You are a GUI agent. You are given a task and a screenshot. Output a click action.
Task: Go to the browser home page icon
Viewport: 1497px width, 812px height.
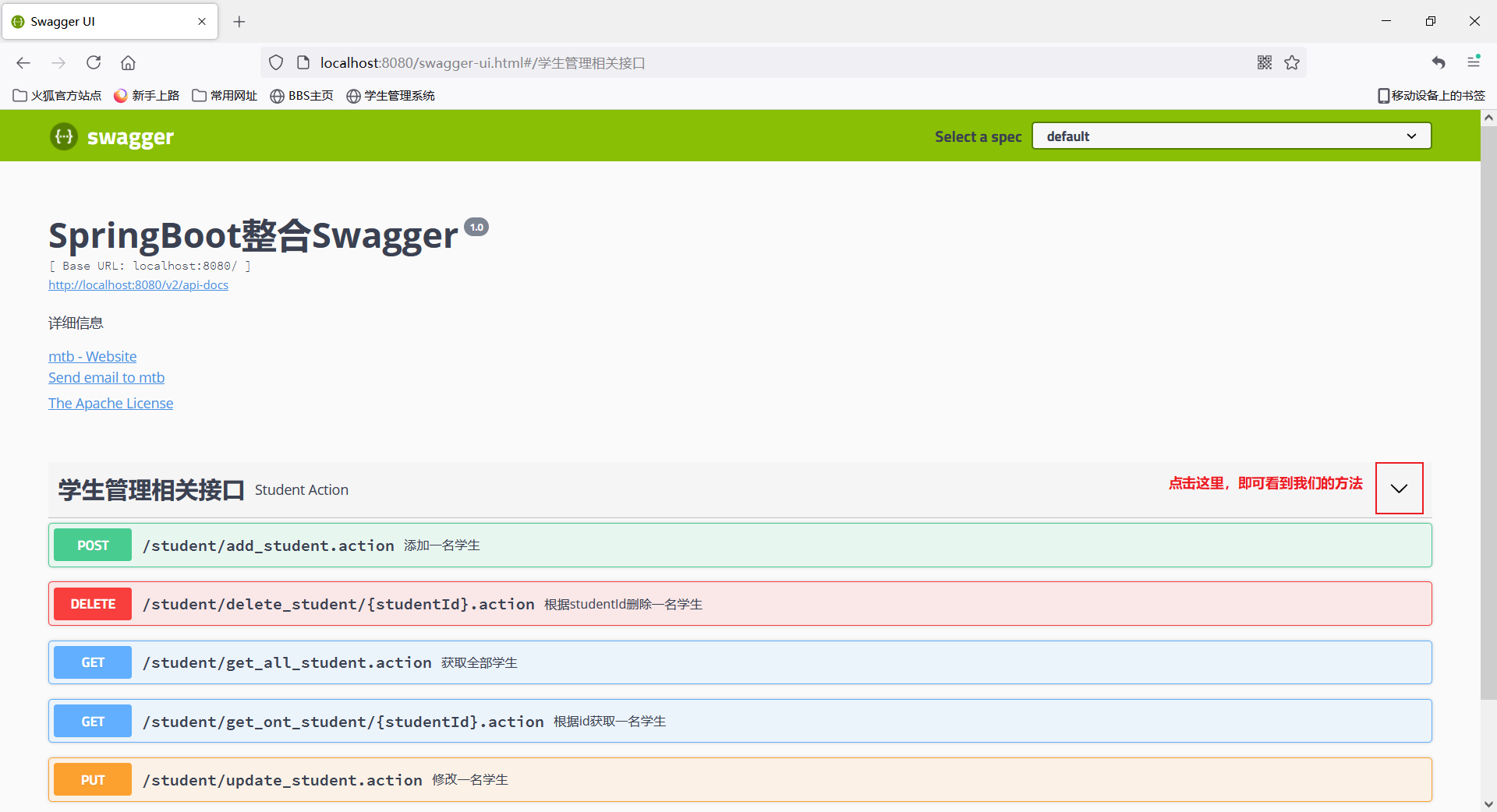(128, 63)
